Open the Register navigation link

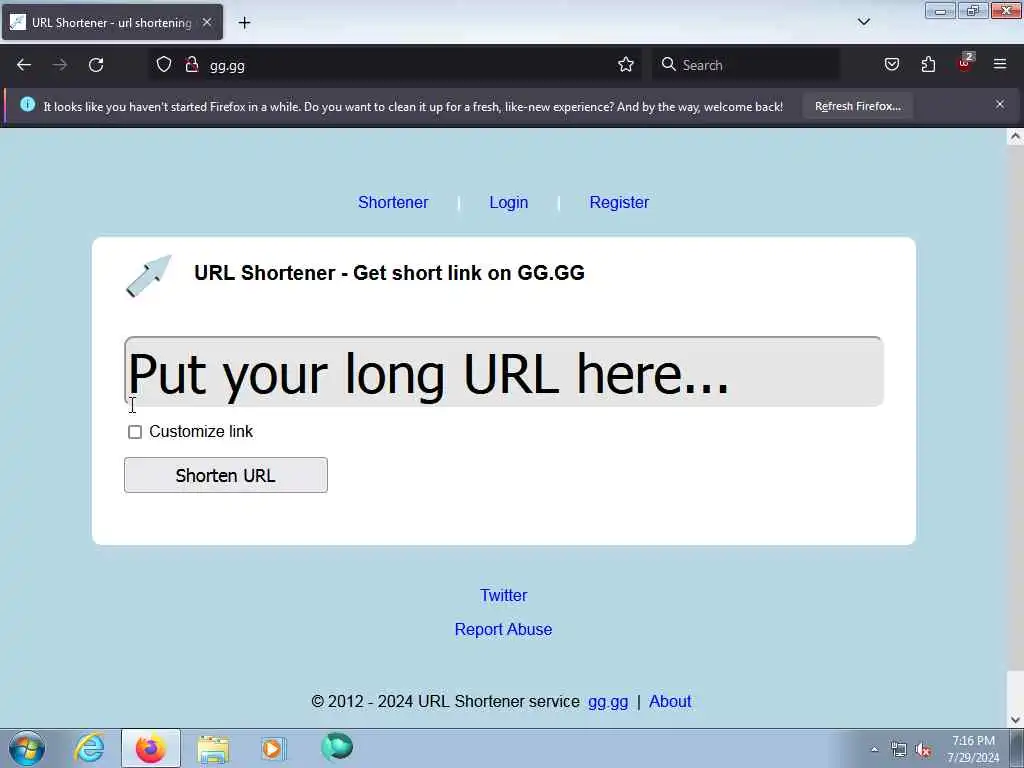click(619, 202)
